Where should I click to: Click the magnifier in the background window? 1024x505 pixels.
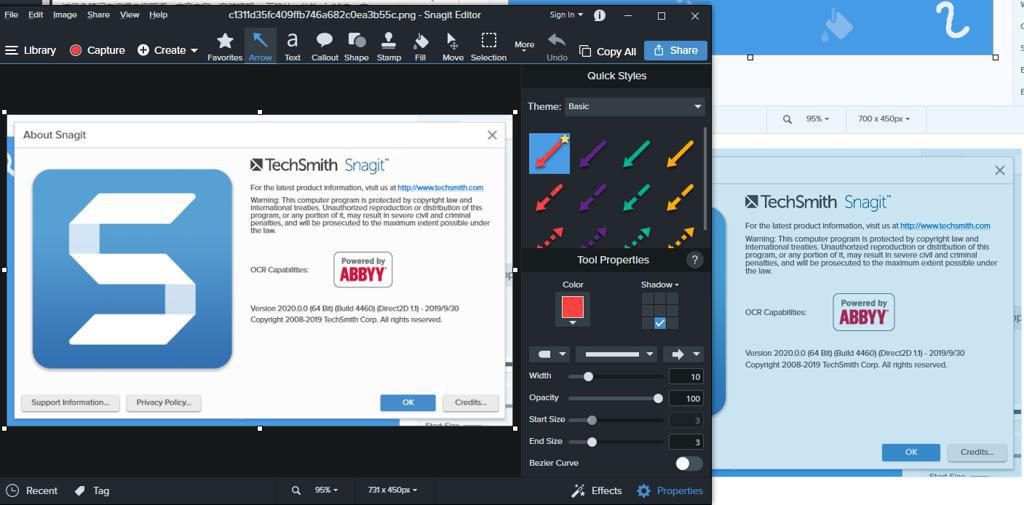coord(788,120)
